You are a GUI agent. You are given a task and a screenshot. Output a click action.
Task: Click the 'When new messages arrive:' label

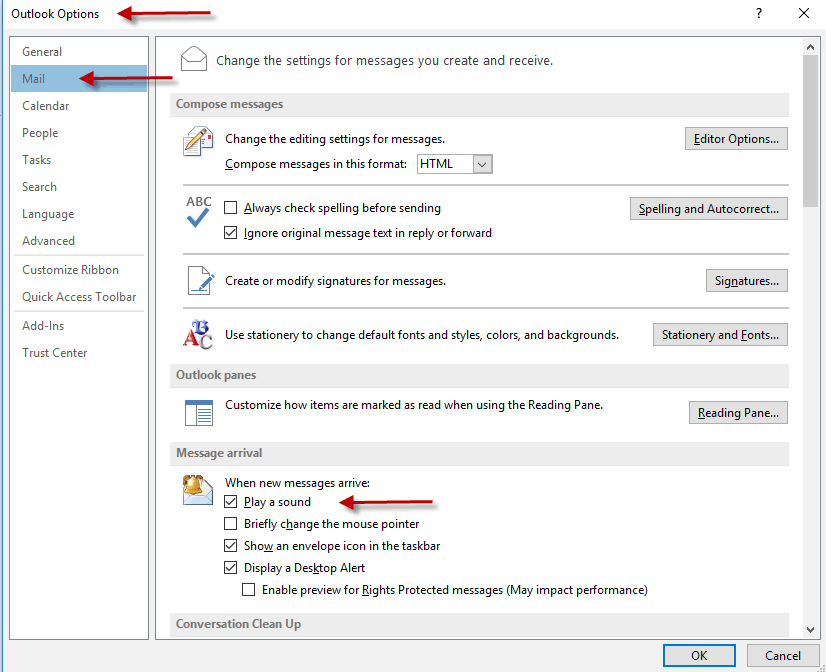pos(298,482)
